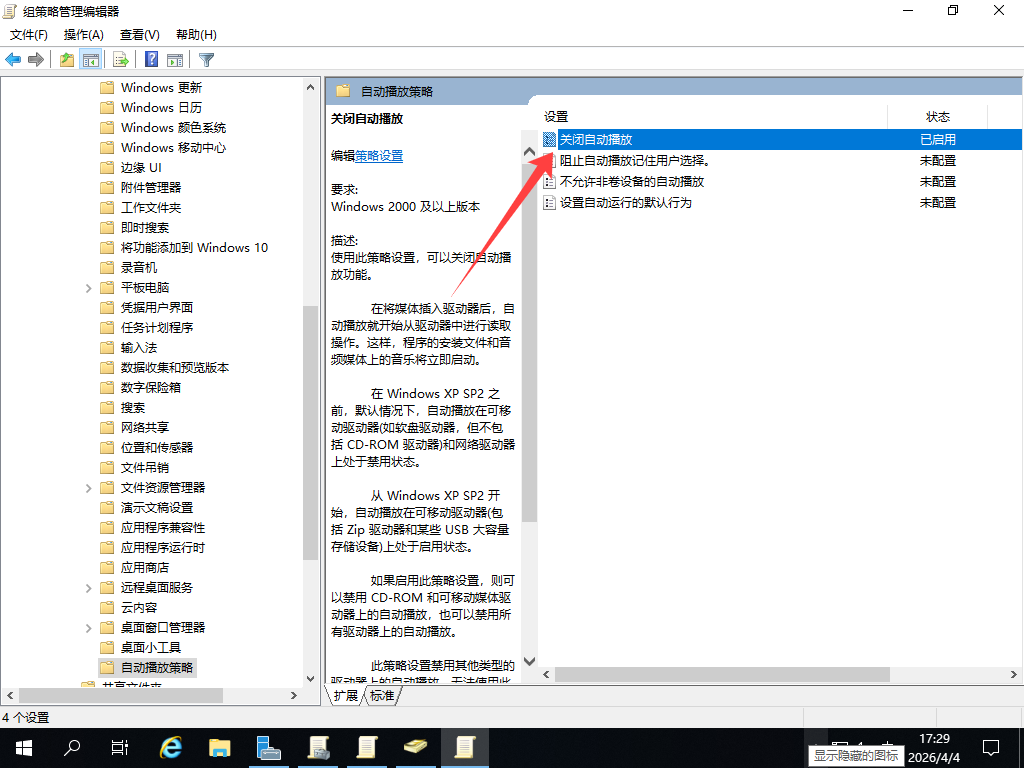Click the Show/Hide Action Pane toolbar icon
Image resolution: width=1024 pixels, height=768 pixels.
[x=175, y=60]
